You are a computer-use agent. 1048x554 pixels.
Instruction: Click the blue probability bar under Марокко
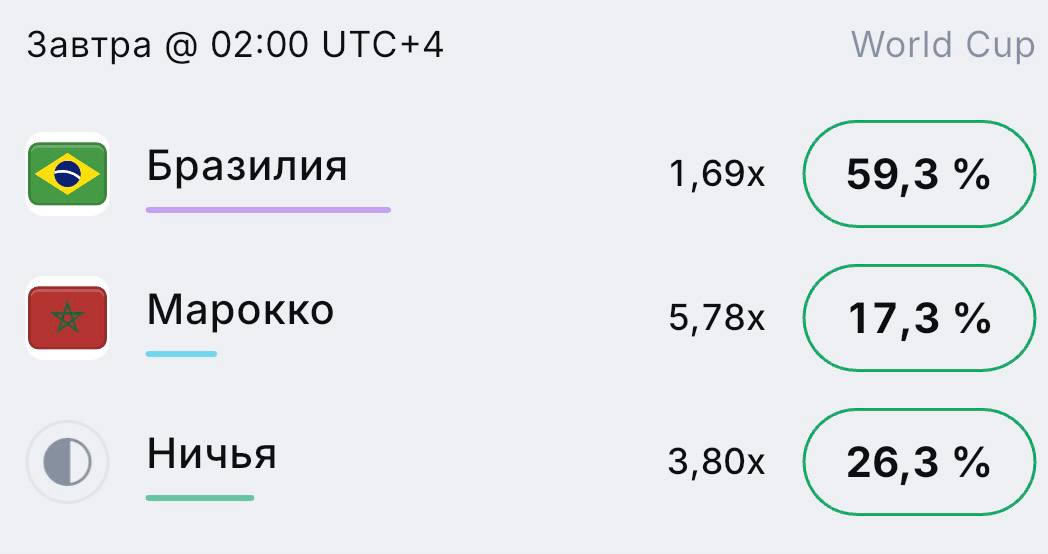pyautogui.click(x=181, y=354)
